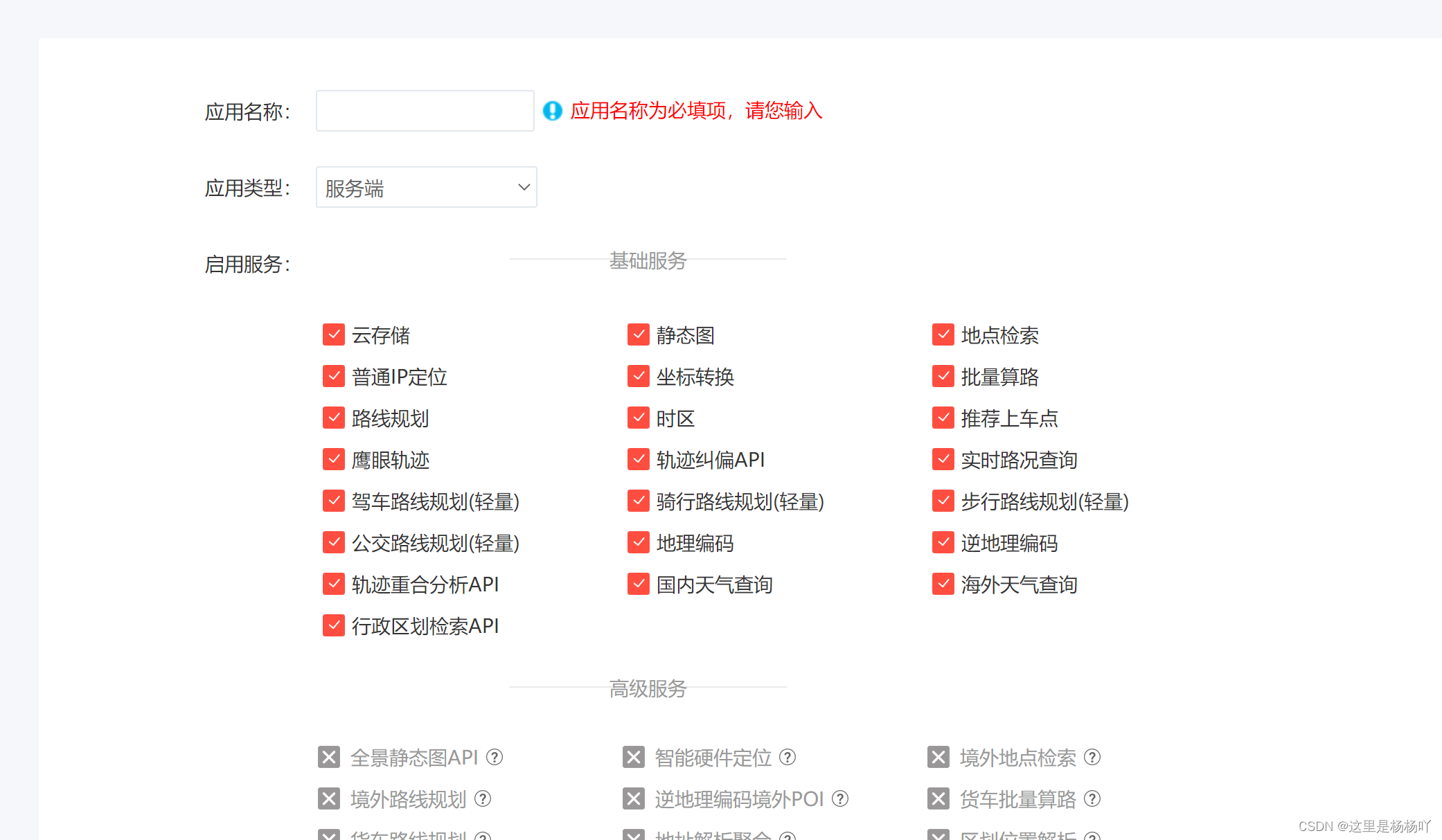The width and height of the screenshot is (1442, 840).
Task: Click blue warning icon beside app name
Action: tap(552, 111)
